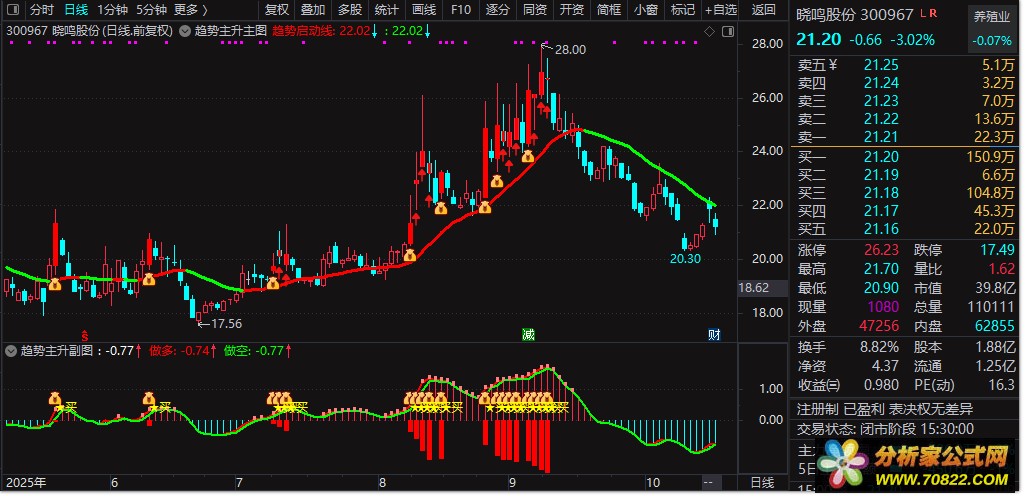Click the 同资 toolbar button
The height and width of the screenshot is (496, 1025).
[x=535, y=10]
